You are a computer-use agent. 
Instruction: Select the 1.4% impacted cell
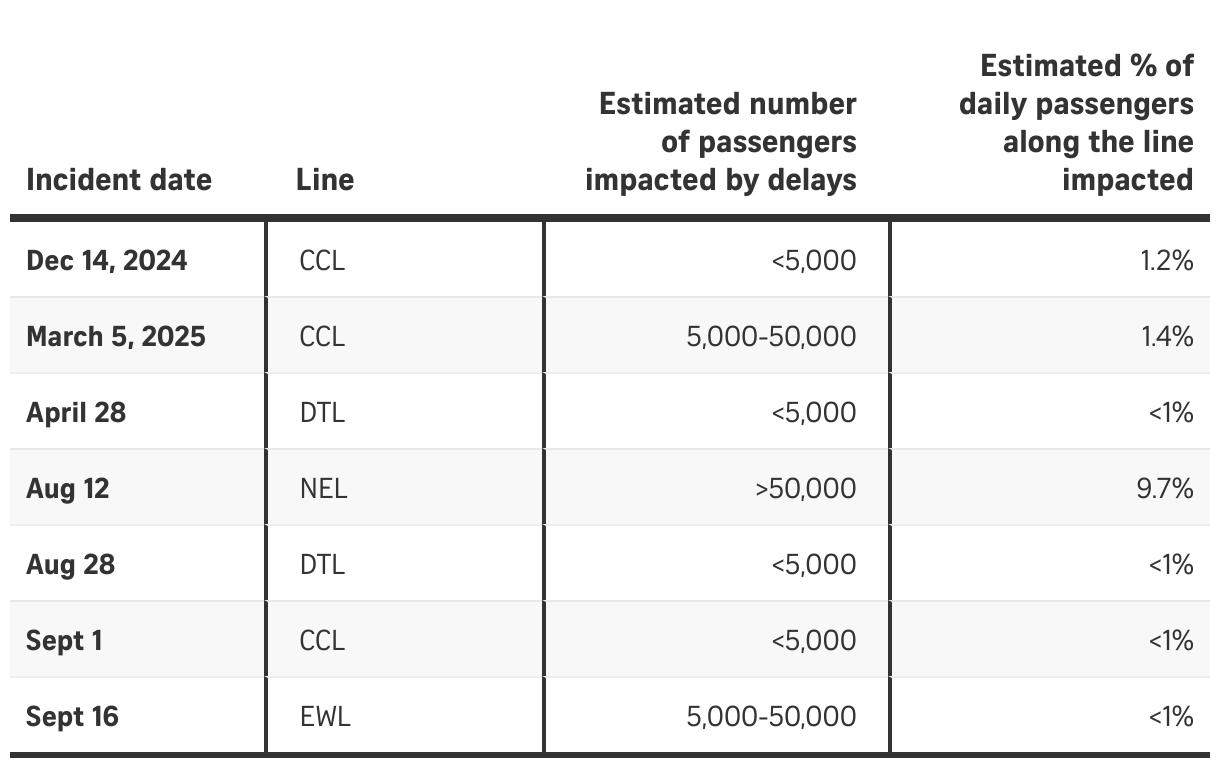point(1167,337)
